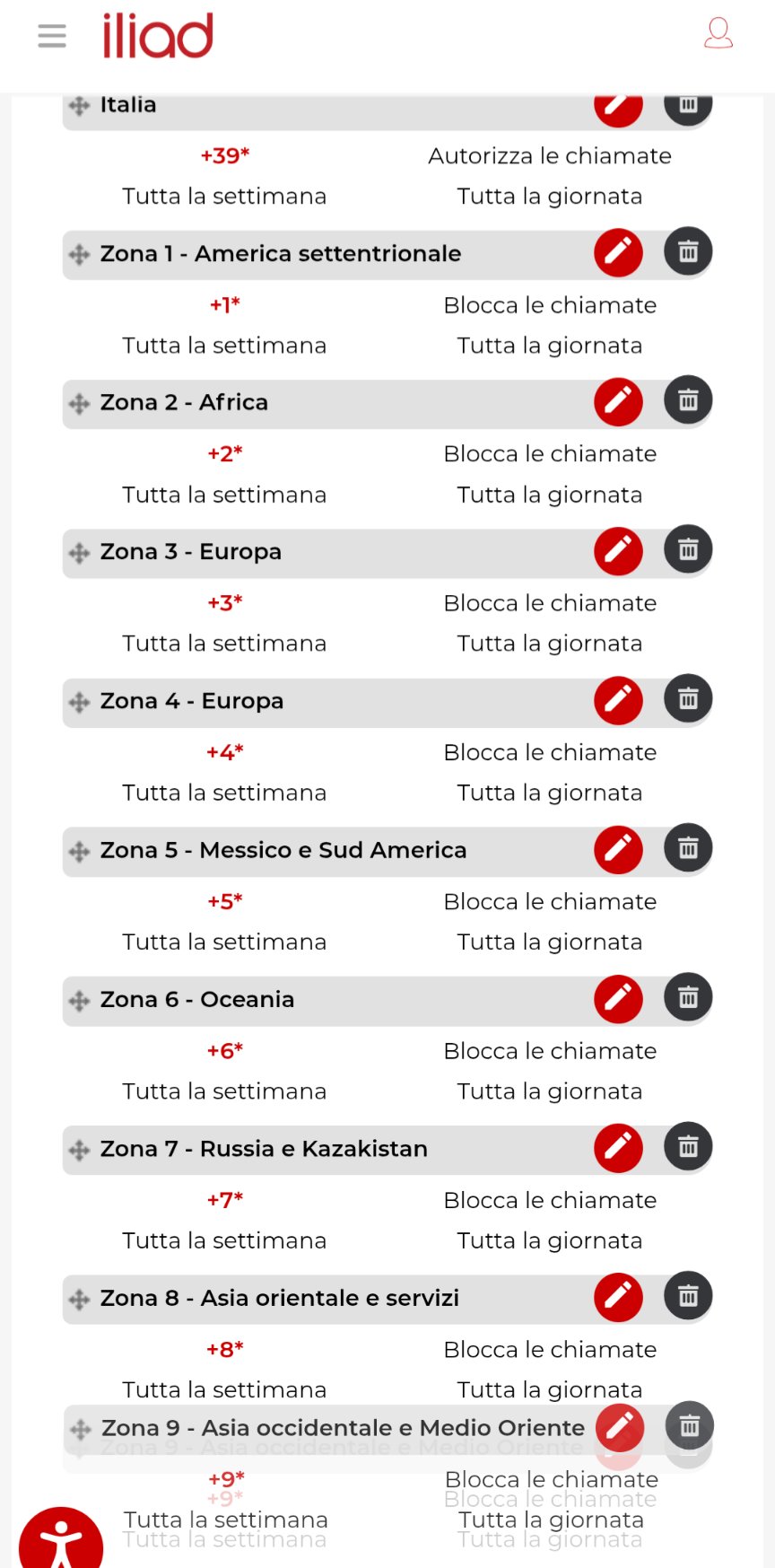
Task: Delete the Zona 1 America settentrionale rule
Action: [x=688, y=252]
